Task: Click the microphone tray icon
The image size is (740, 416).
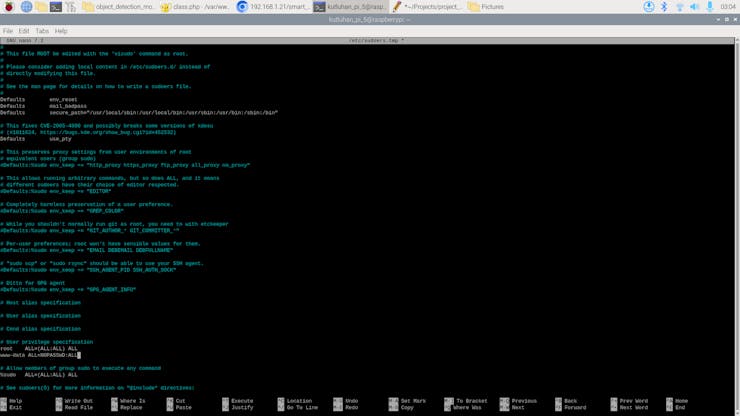Action: pyautogui.click(x=709, y=7)
